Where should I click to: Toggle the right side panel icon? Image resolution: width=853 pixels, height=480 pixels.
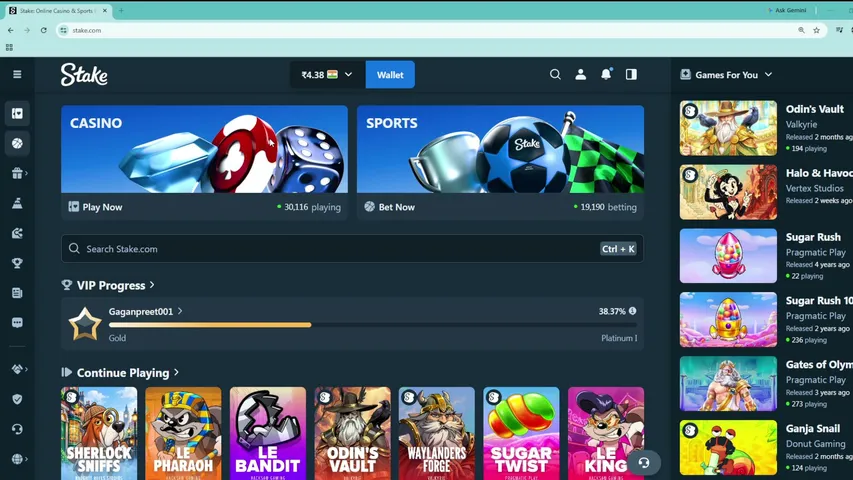click(x=631, y=75)
